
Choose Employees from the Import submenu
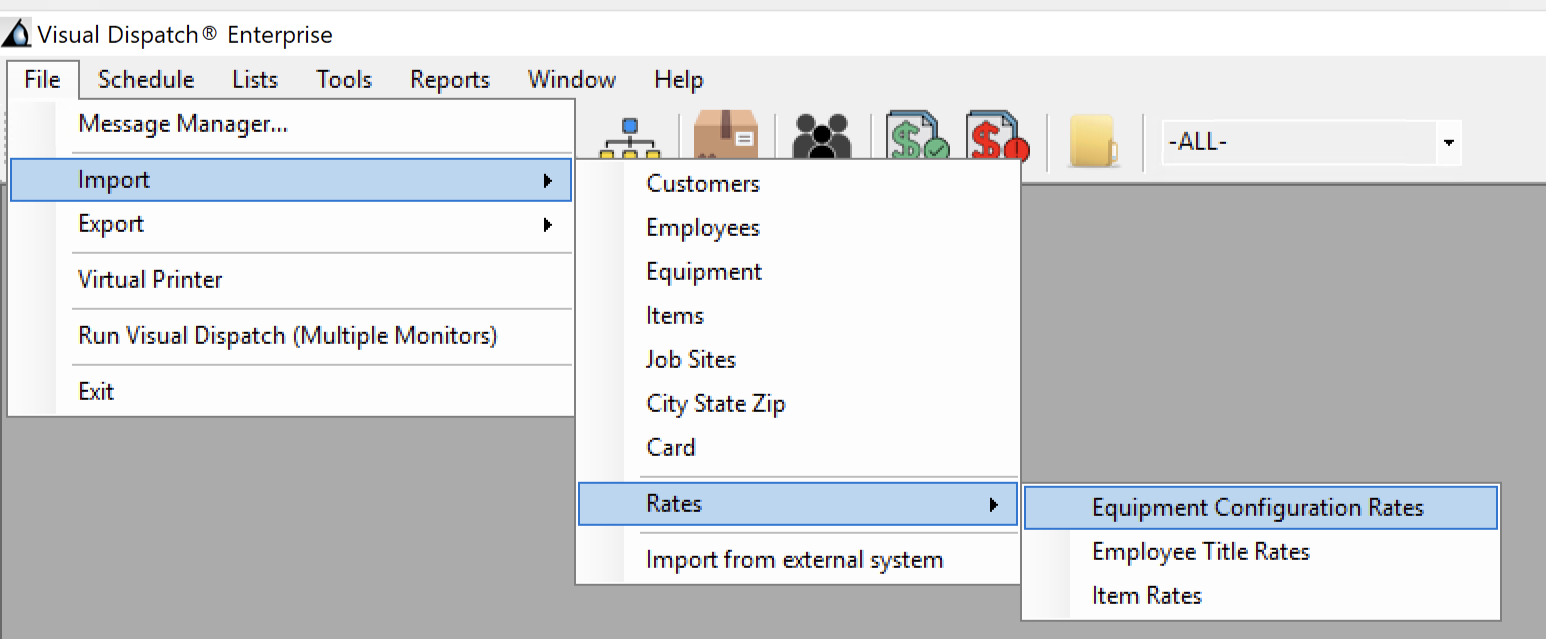point(798,228)
